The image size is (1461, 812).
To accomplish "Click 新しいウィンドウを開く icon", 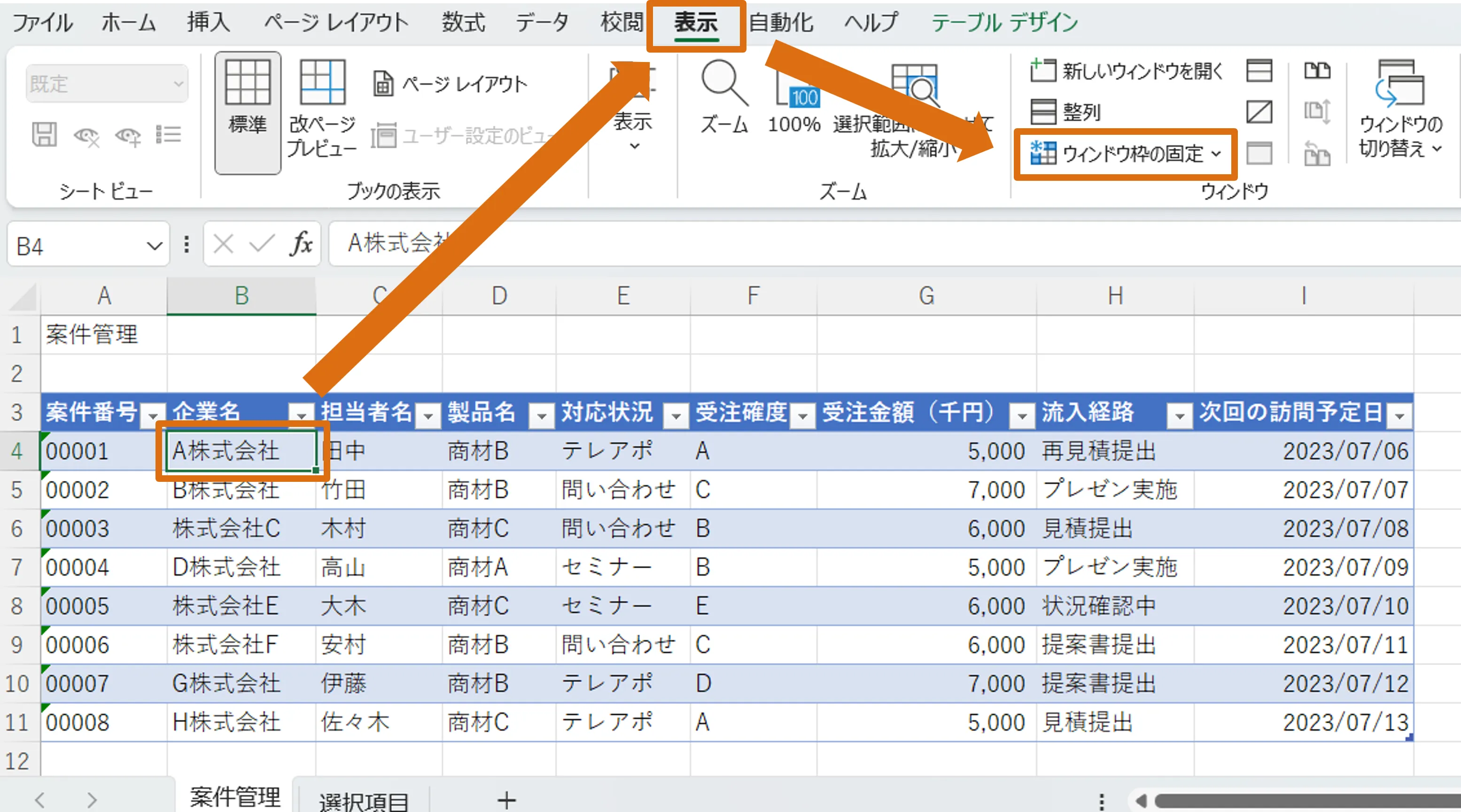I will (1042, 71).
